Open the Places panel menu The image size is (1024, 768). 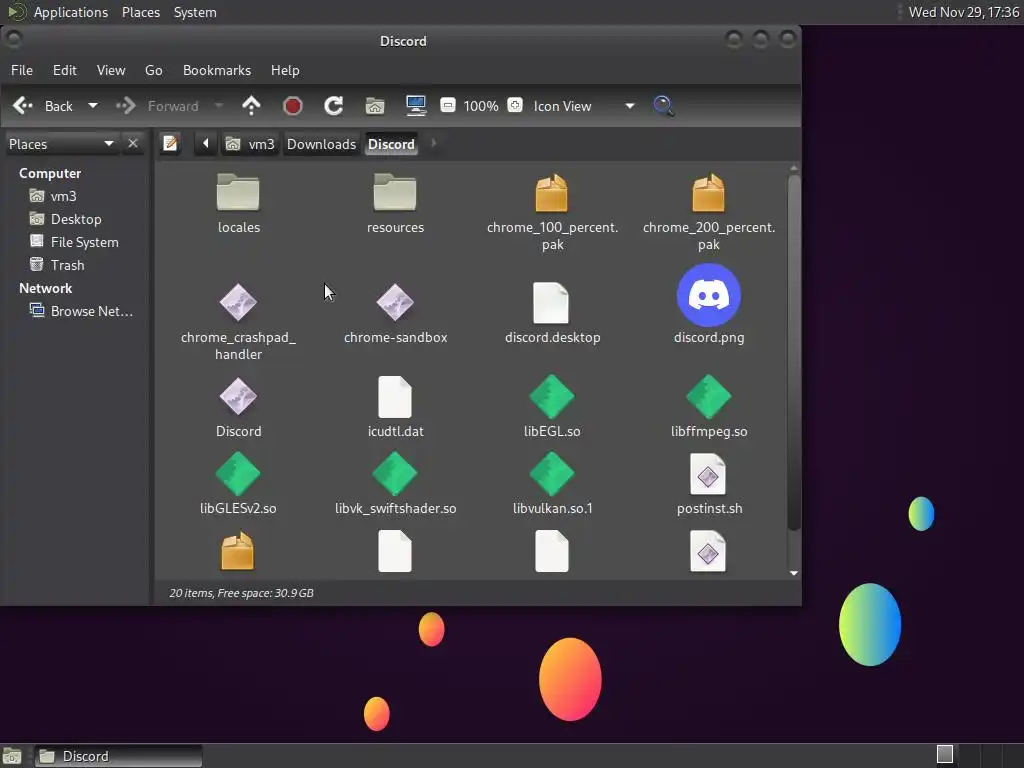[x=140, y=12]
